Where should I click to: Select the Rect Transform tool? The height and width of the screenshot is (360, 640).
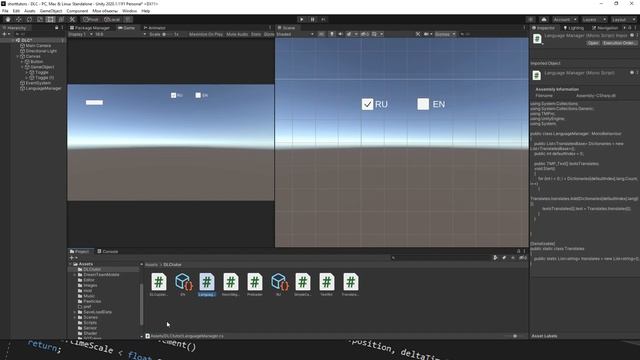[x=51, y=19]
